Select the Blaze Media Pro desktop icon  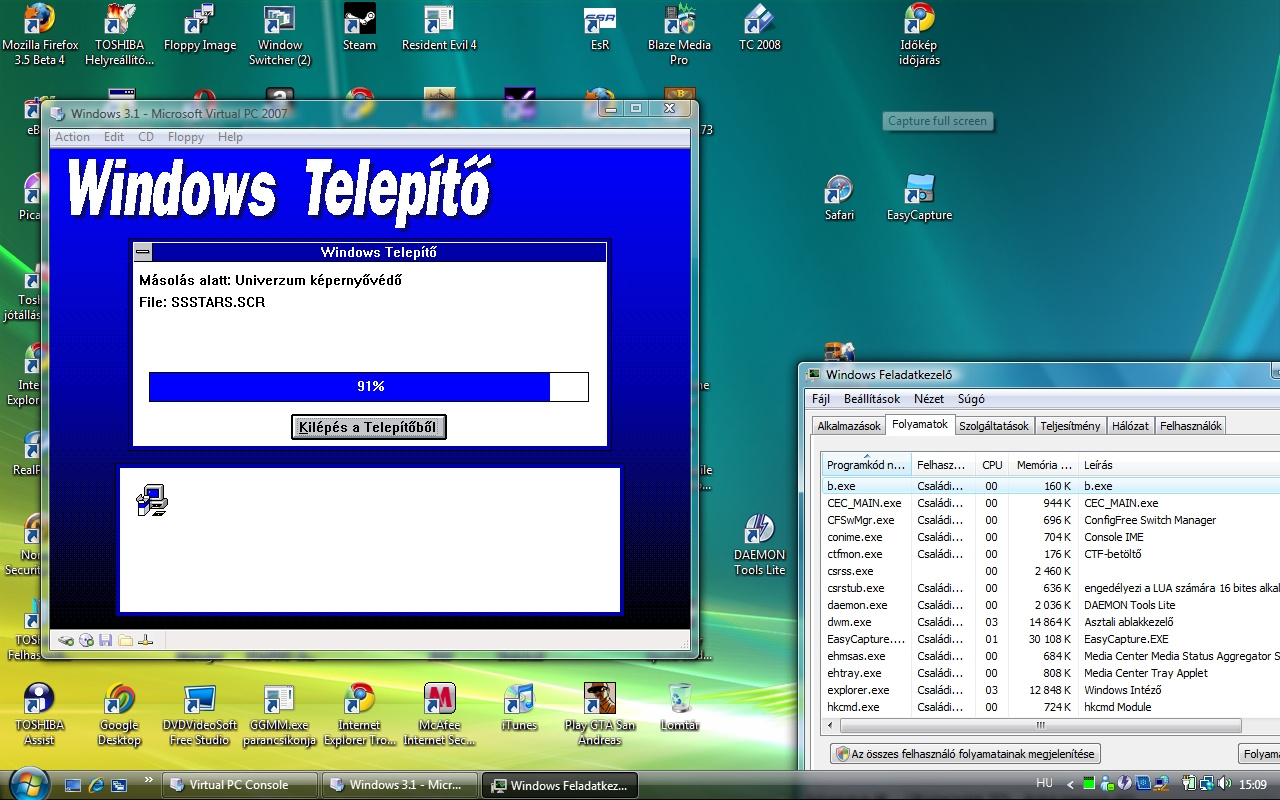pos(680,35)
